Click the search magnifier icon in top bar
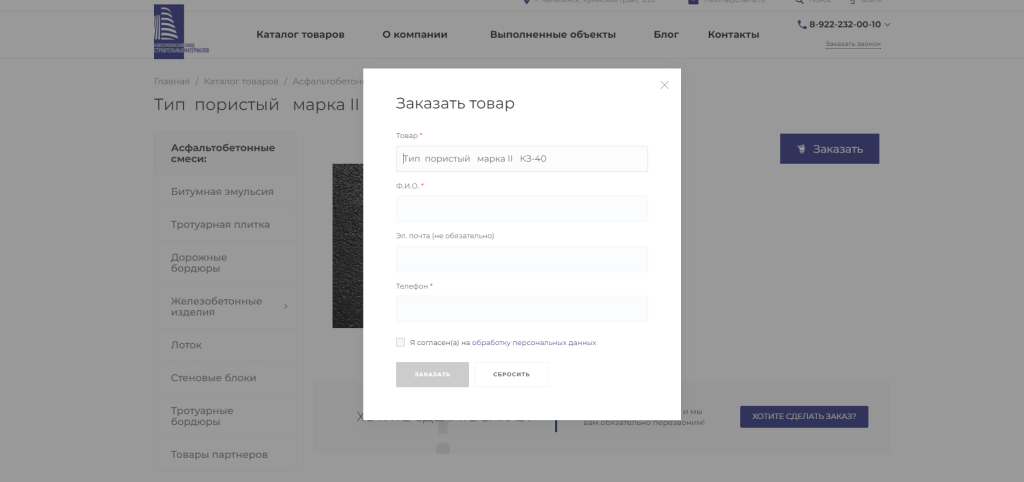This screenshot has height=482, width=1024. tap(799, 2)
